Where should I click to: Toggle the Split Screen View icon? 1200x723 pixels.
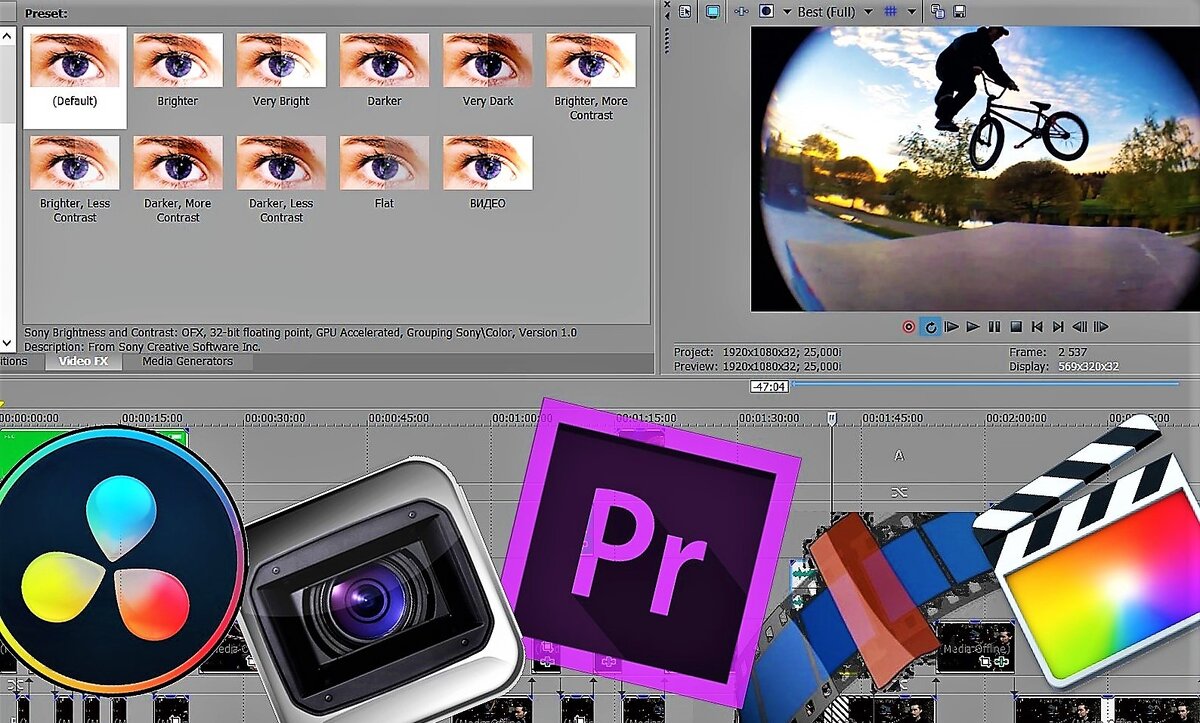[x=767, y=11]
